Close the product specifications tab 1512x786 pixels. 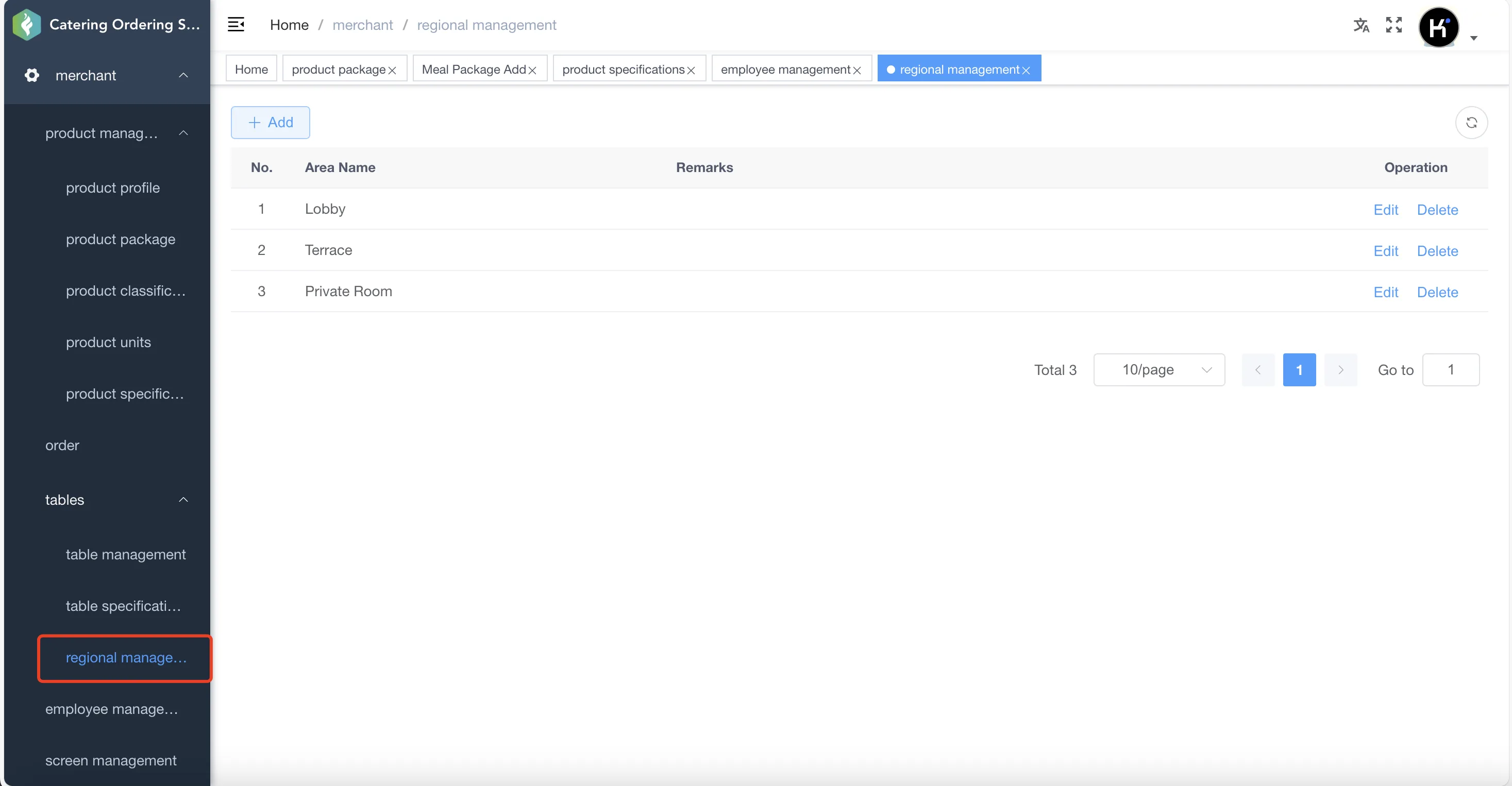click(691, 71)
